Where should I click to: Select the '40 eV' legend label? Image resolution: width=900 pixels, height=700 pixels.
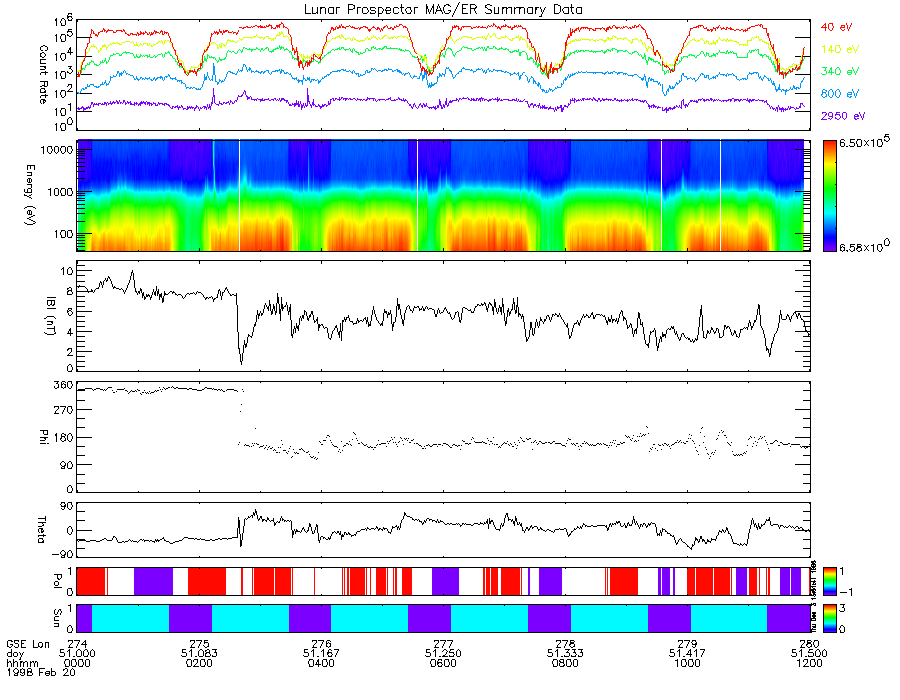point(836,27)
